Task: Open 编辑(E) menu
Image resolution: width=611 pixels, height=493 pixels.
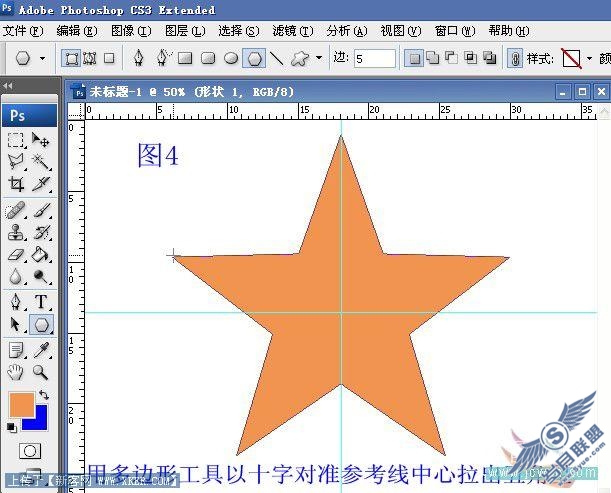Action: [77, 31]
